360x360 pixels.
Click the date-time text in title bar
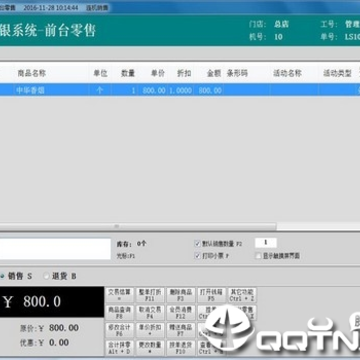point(51,7)
